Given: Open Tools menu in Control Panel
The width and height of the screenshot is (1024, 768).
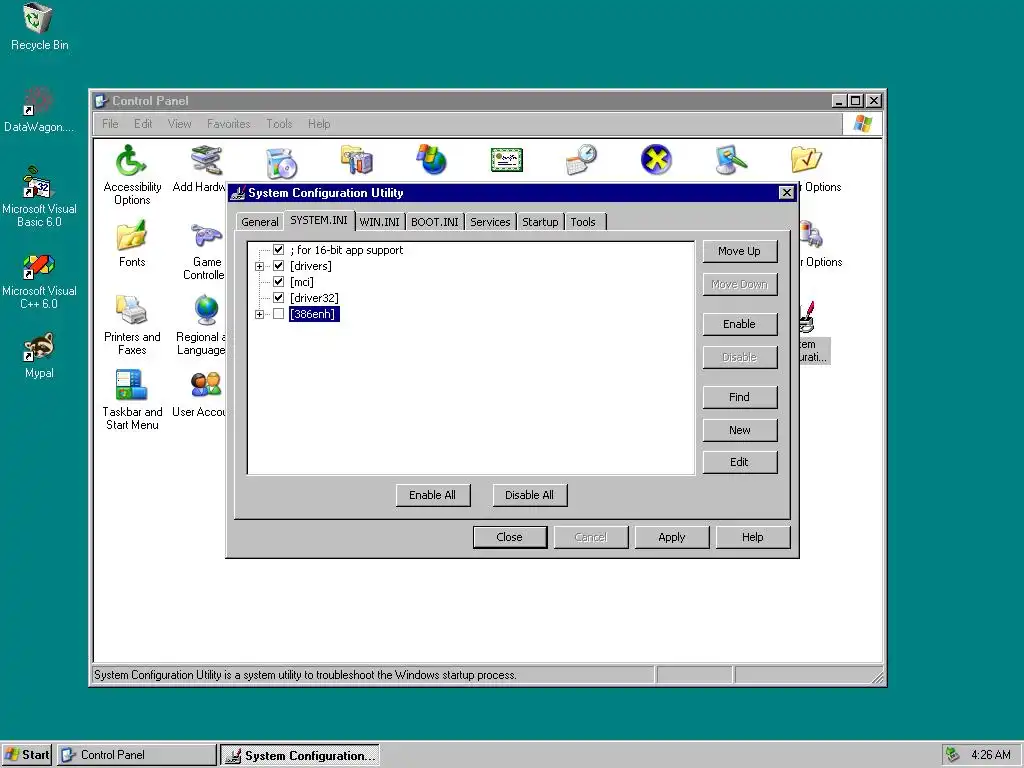Looking at the screenshot, I should coord(279,124).
